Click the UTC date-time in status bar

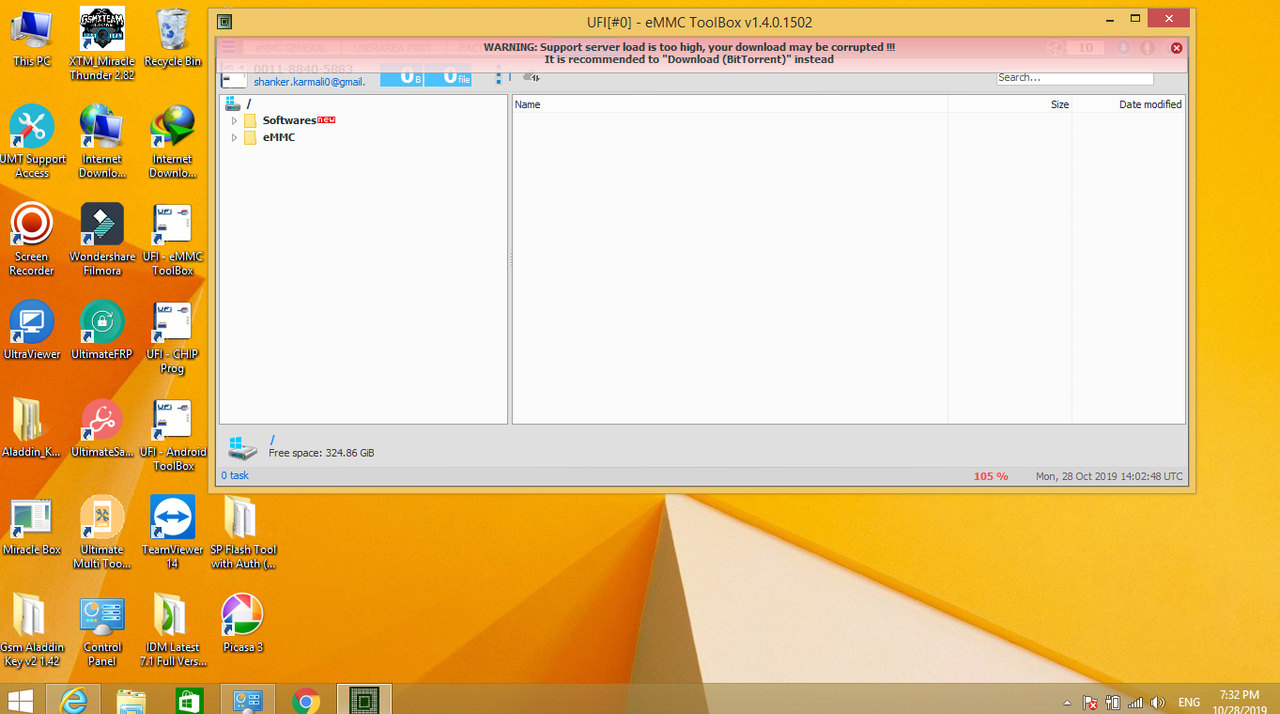1109,476
